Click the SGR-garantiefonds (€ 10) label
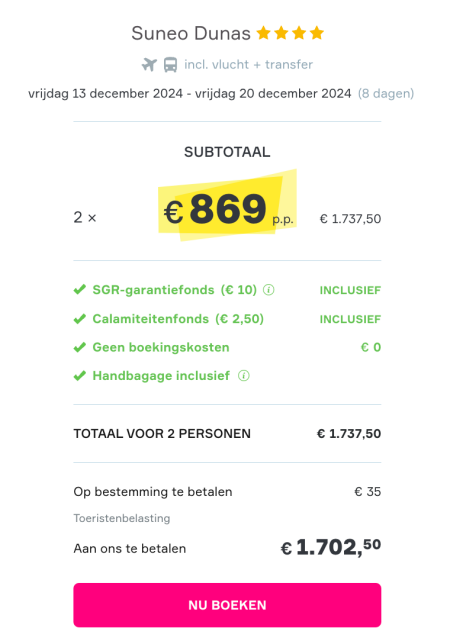This screenshot has width=450, height=638. tap(175, 290)
